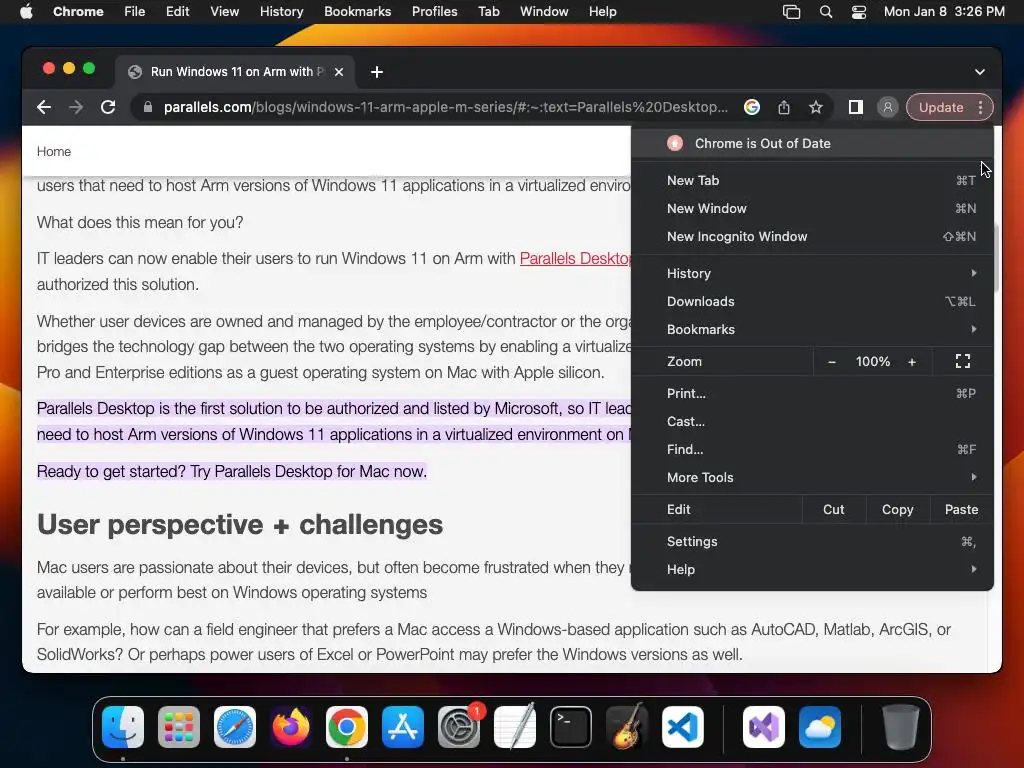Click Stage Manager icon in menu bar
This screenshot has height=768, width=1024.
pos(792,12)
